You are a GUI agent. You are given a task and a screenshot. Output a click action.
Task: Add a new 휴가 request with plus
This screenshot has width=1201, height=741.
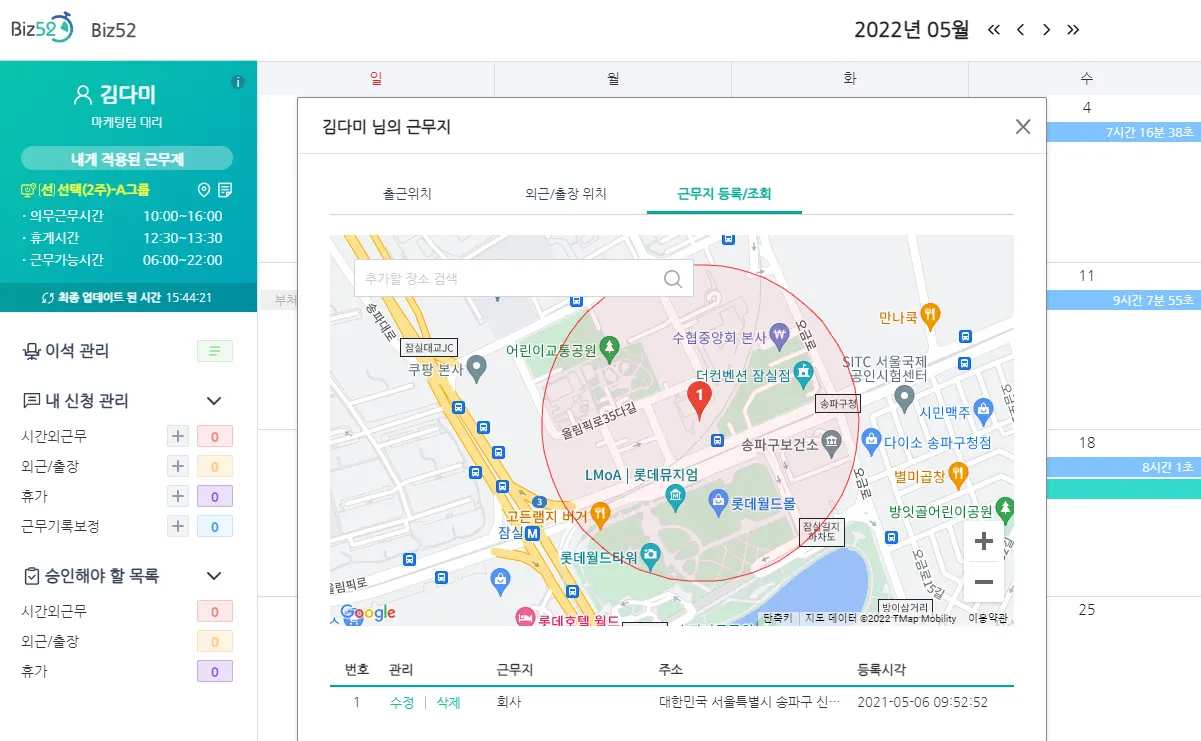[178, 496]
